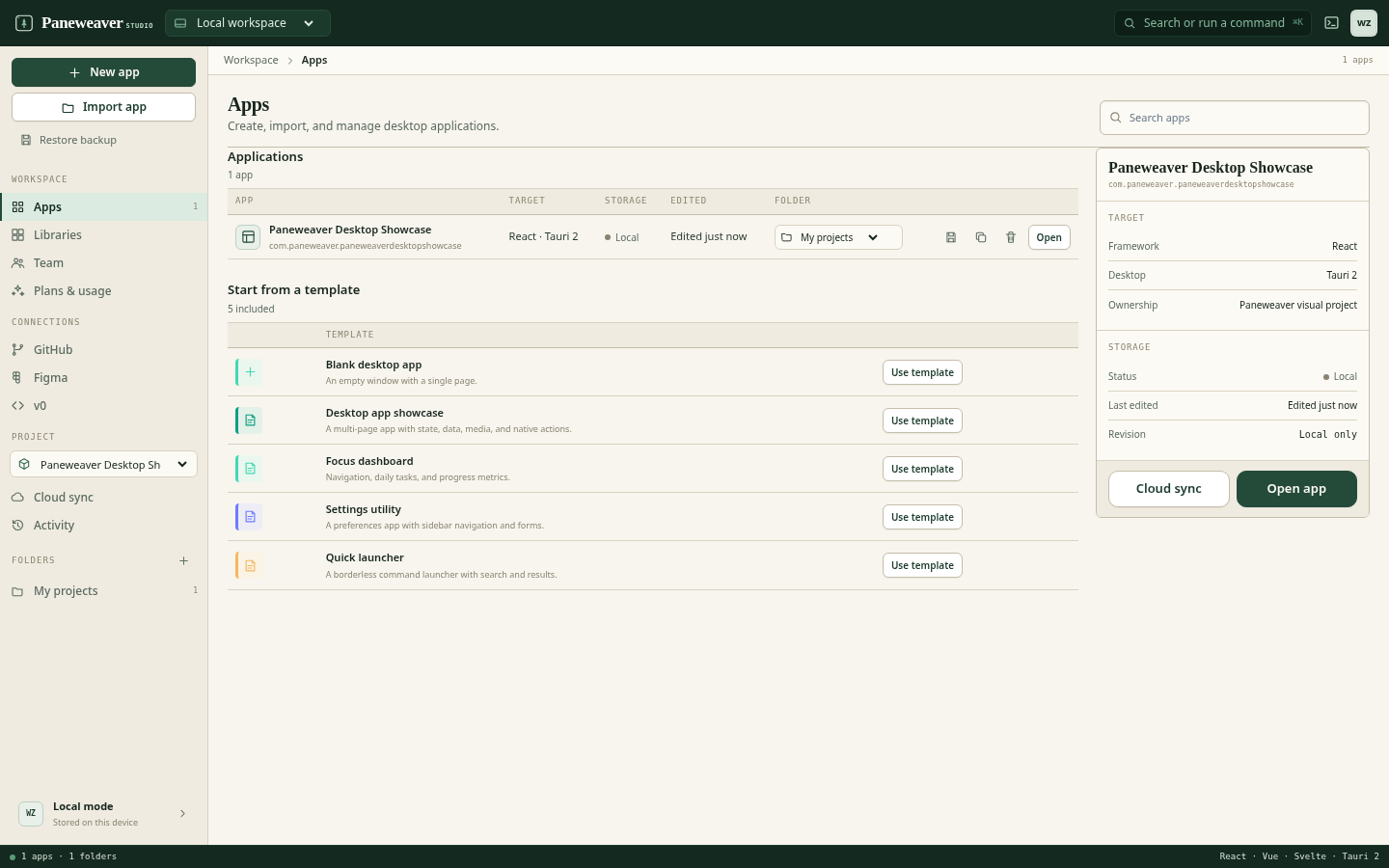Open the v0 connection

(x=103, y=405)
